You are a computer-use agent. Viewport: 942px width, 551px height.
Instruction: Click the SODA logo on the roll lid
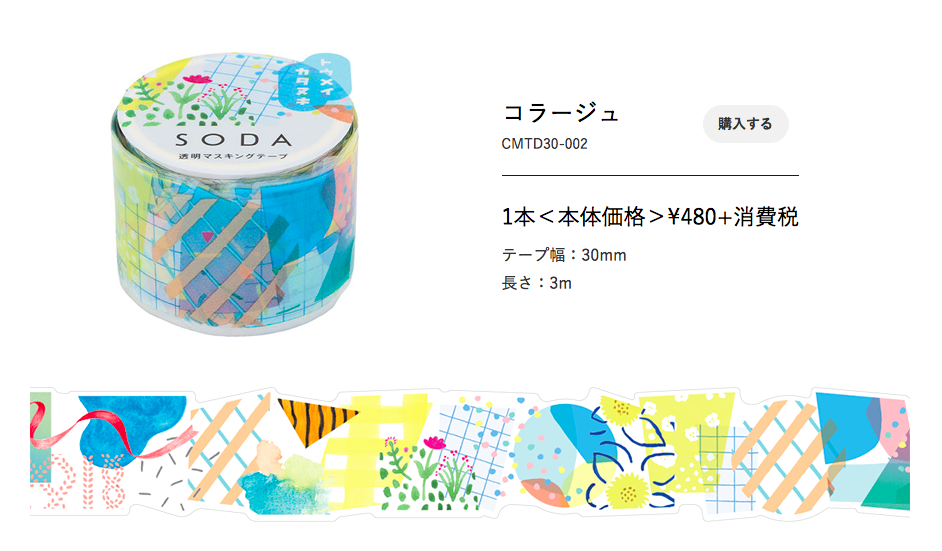pos(234,140)
